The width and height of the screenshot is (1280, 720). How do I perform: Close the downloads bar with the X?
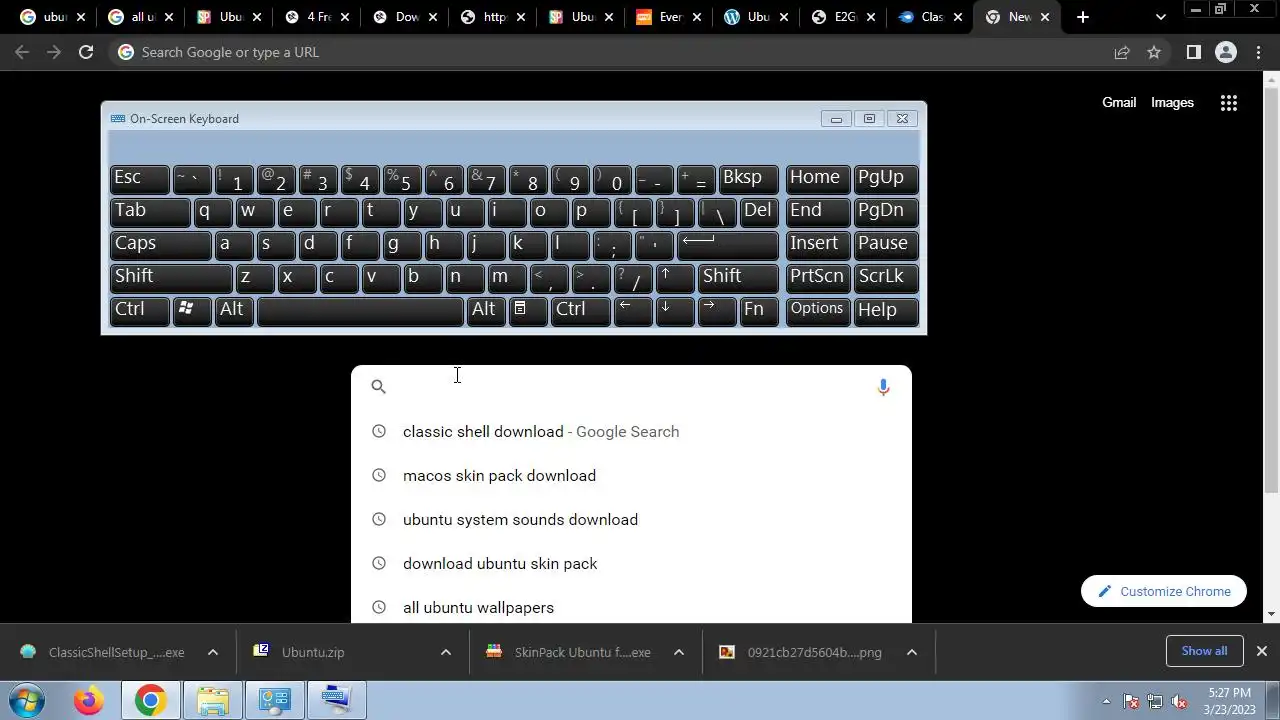pos(1261,651)
